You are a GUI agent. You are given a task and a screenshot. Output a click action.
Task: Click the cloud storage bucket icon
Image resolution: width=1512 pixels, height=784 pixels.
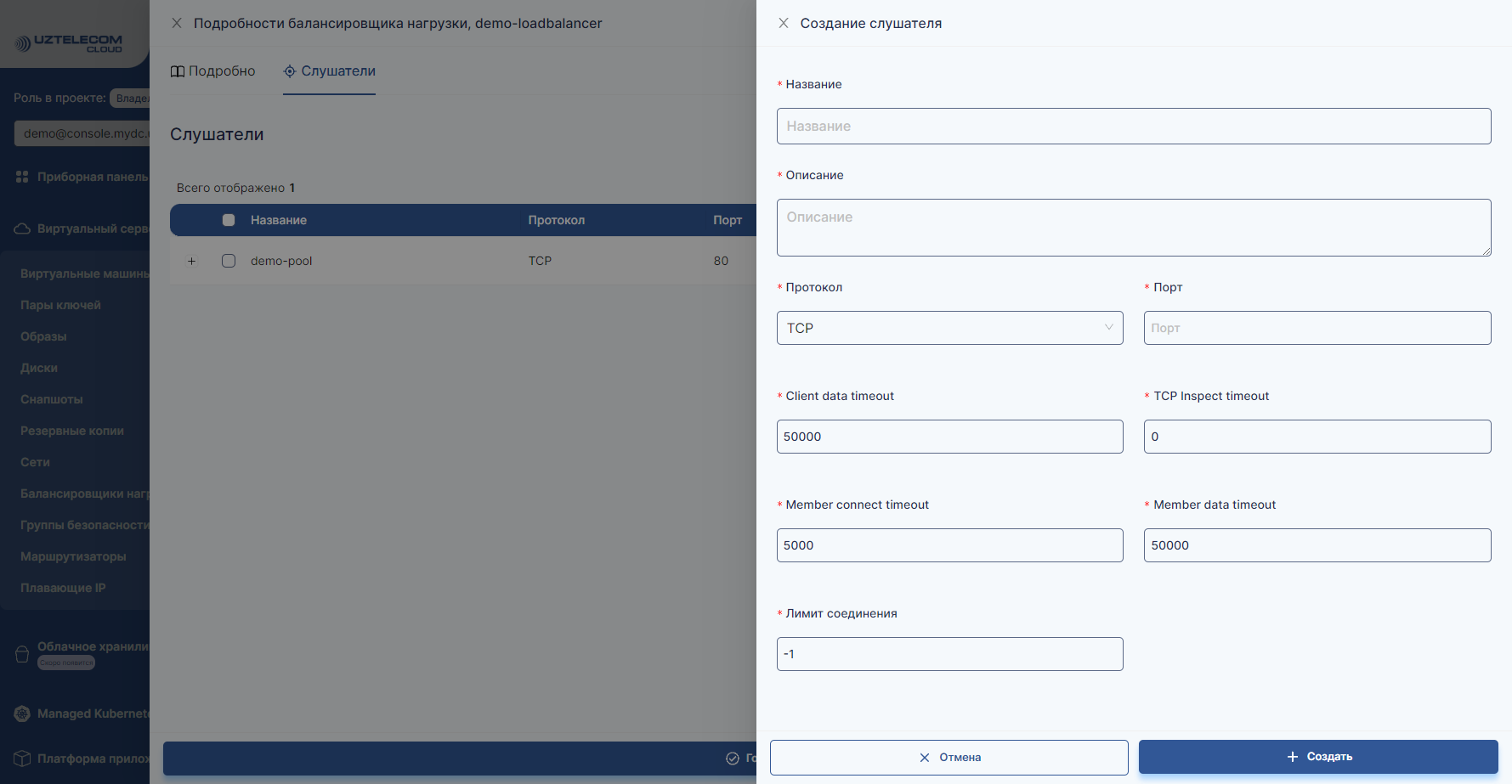[22, 654]
